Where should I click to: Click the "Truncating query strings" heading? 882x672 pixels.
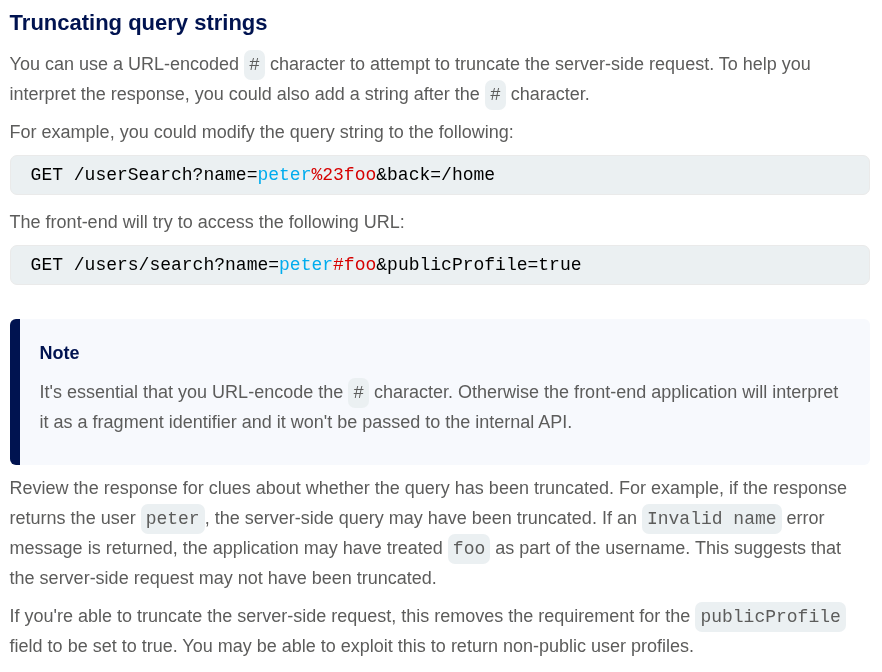[x=138, y=23]
